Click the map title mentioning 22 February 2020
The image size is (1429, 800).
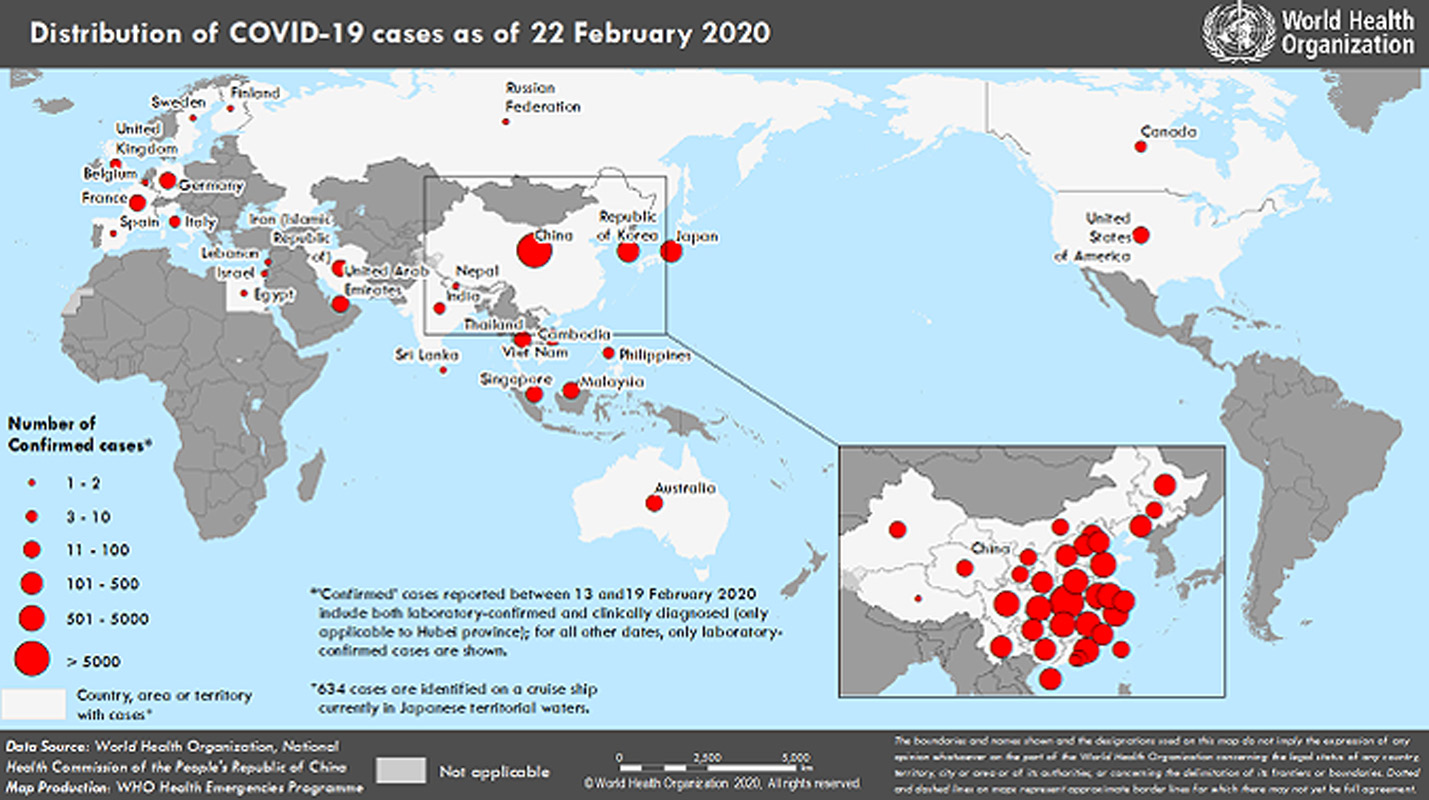pyautogui.click(x=400, y=32)
